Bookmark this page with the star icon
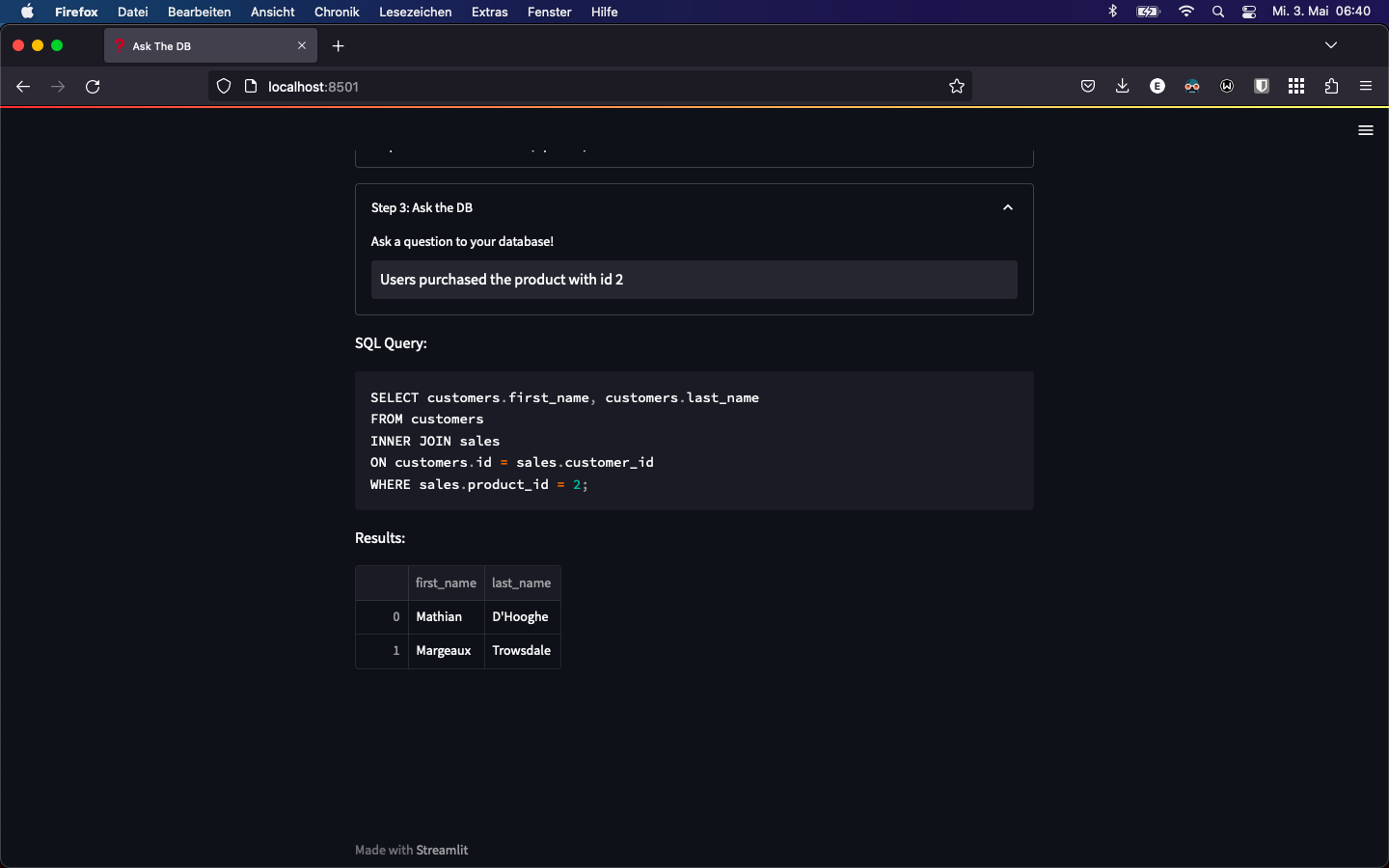1389x868 pixels. pos(957,87)
